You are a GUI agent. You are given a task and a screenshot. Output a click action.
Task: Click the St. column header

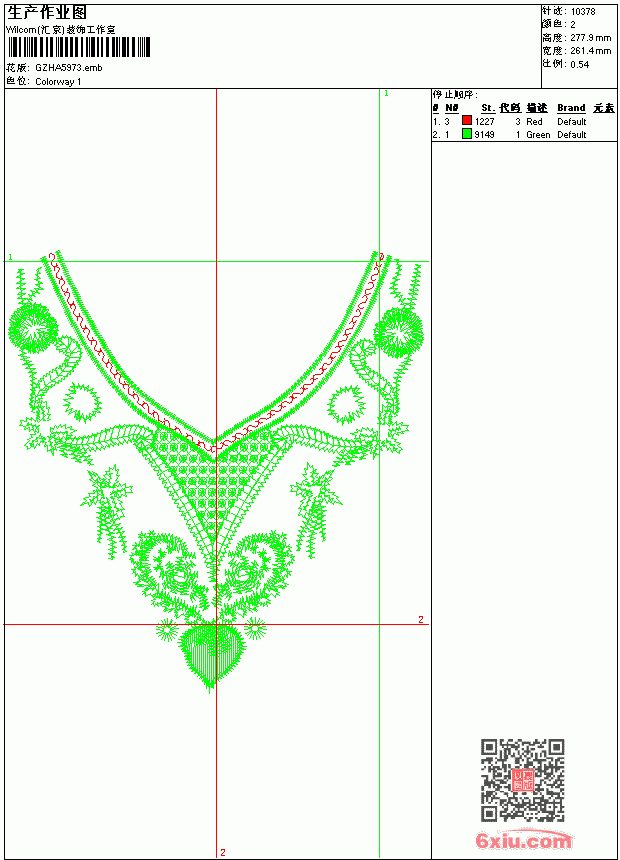pos(488,108)
